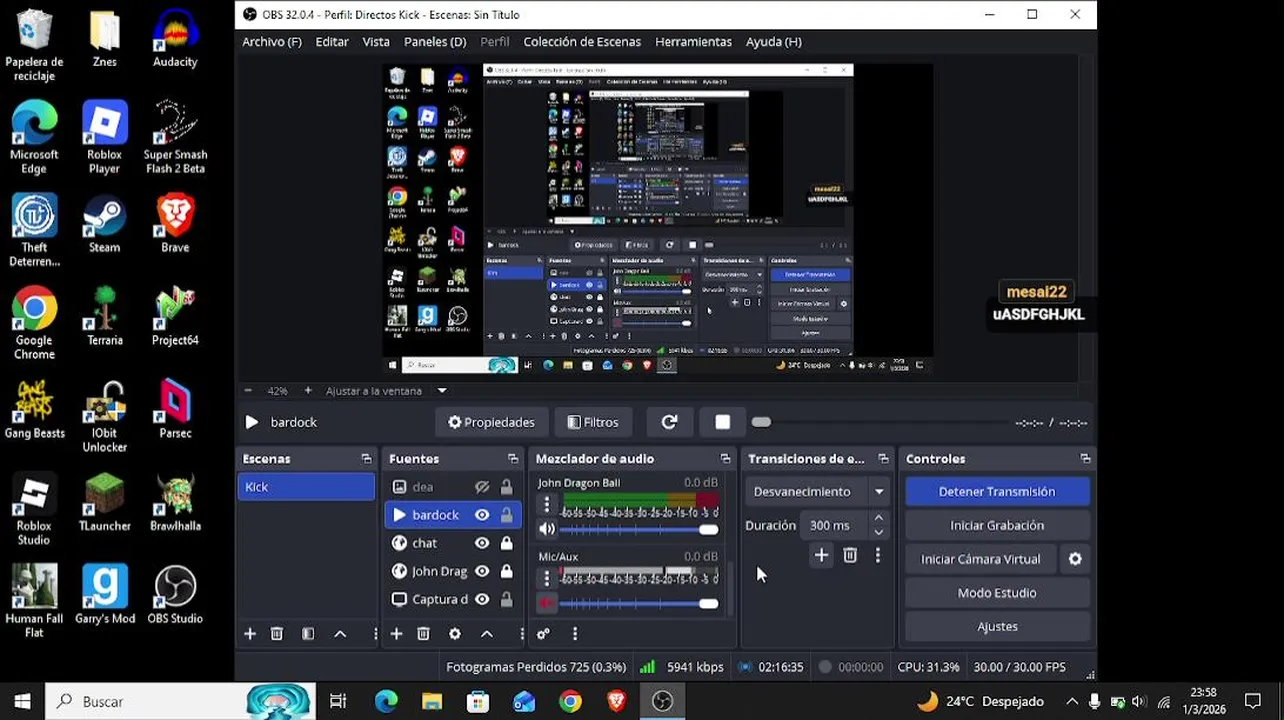Add a new scene with the plus icon in Escenas
Screen dimensions: 1284x720
coord(250,634)
